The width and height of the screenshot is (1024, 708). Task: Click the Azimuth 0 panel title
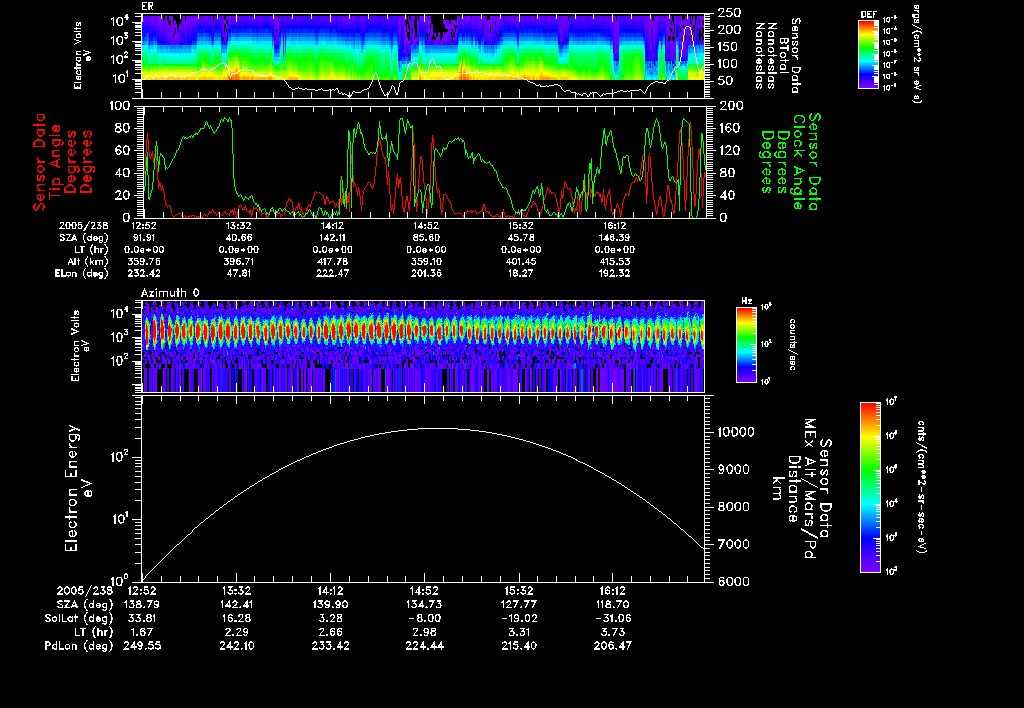click(170, 291)
